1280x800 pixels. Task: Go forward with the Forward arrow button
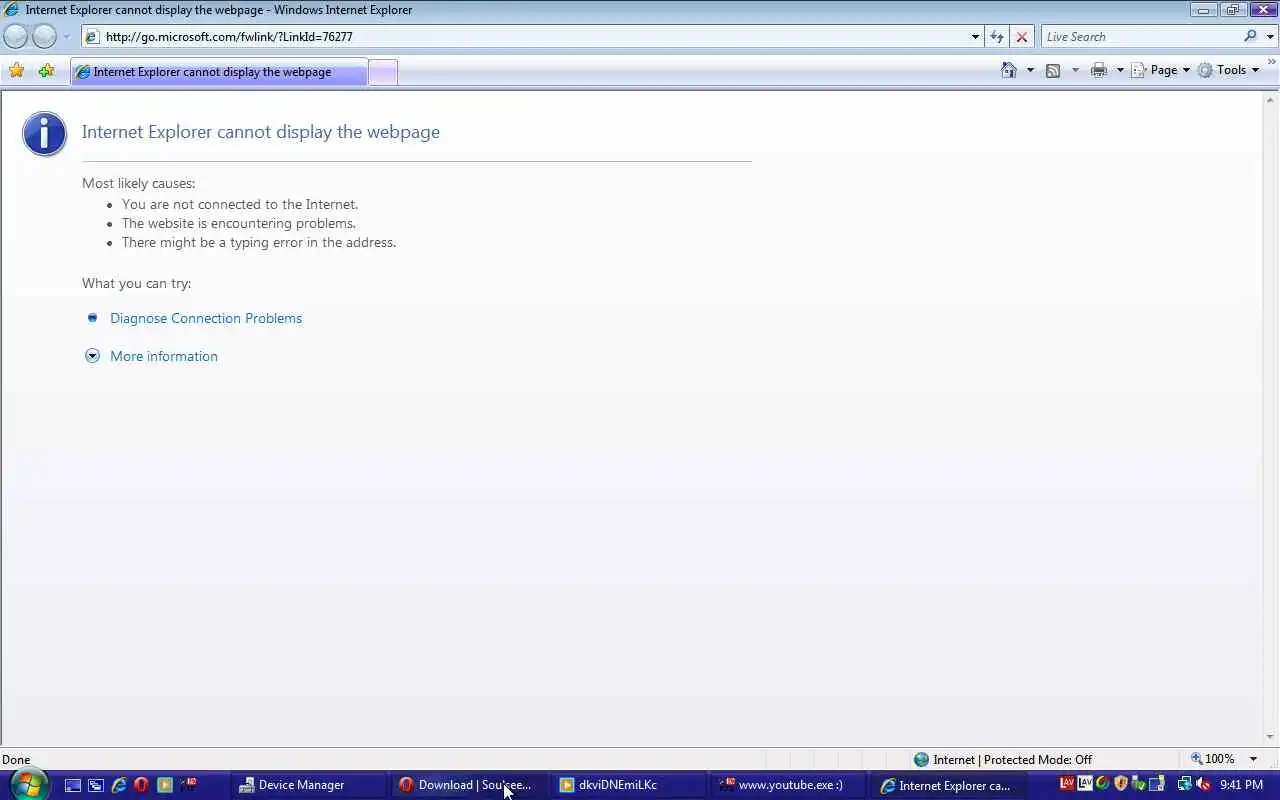click(x=45, y=37)
